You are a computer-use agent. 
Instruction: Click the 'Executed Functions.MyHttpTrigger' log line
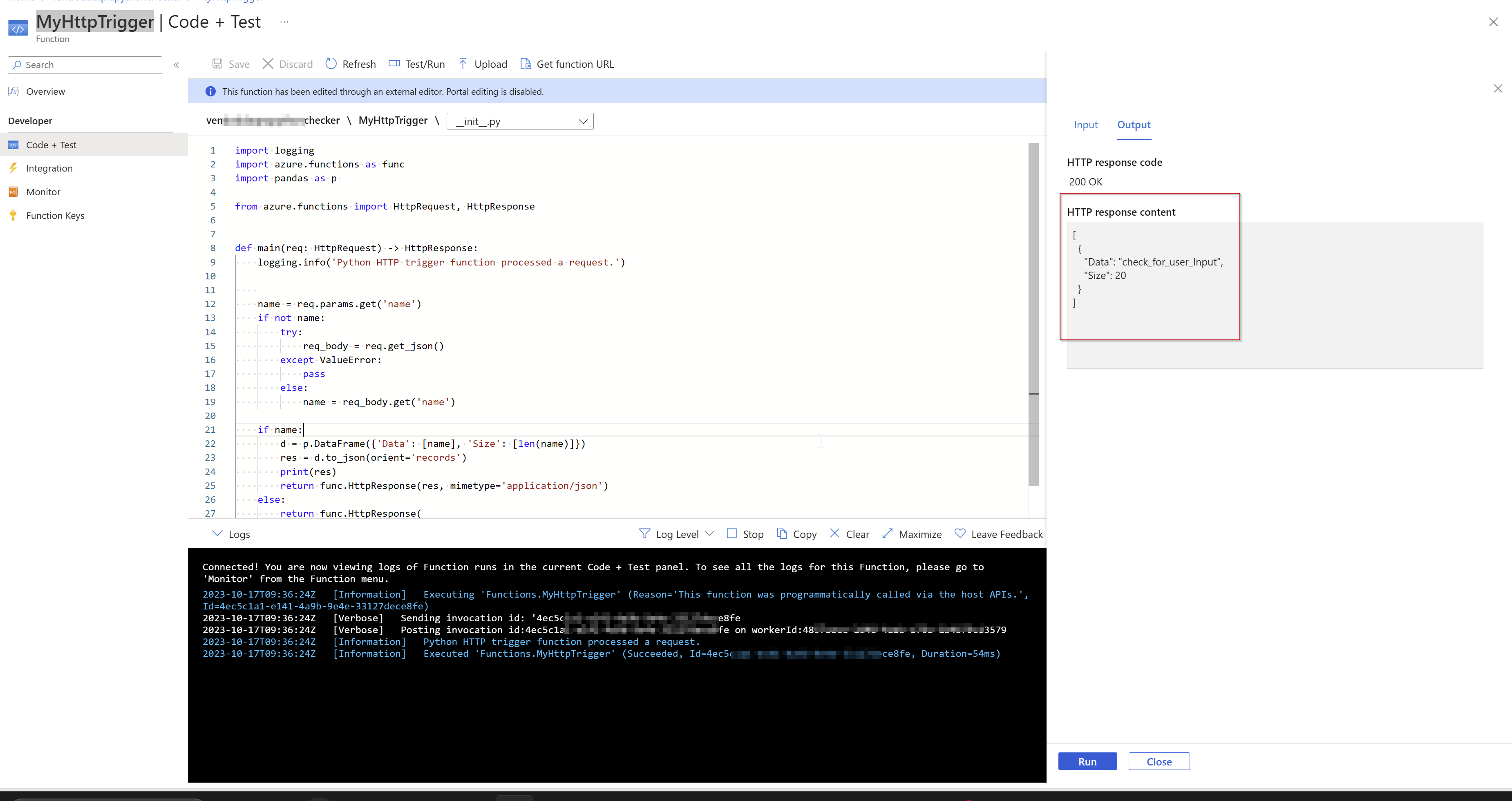tap(602, 654)
